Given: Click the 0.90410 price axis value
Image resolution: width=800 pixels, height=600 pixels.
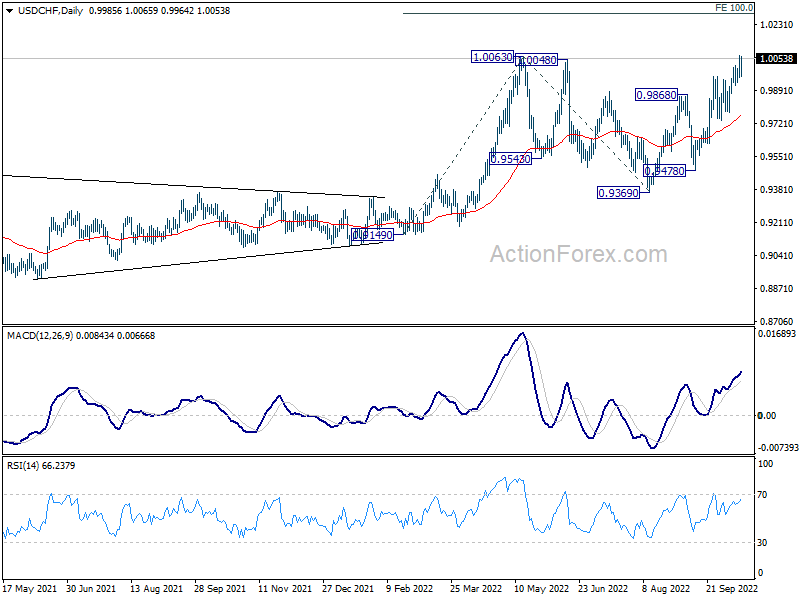Looking at the screenshot, I should [777, 256].
